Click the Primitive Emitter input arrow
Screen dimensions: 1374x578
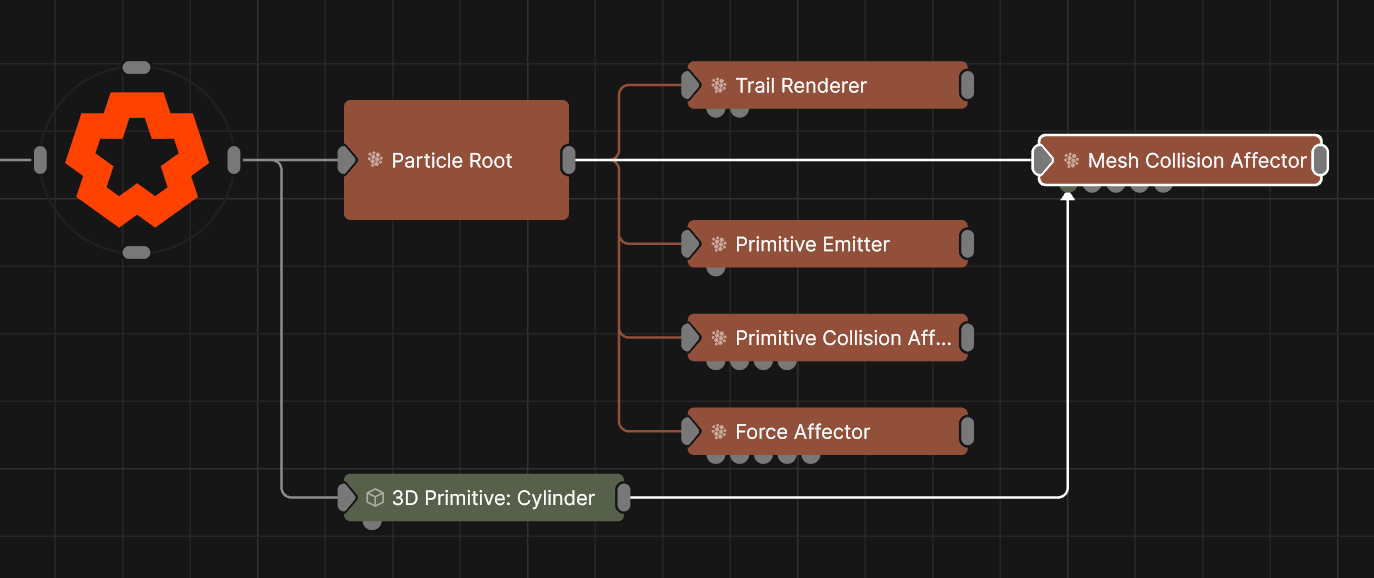click(x=691, y=244)
